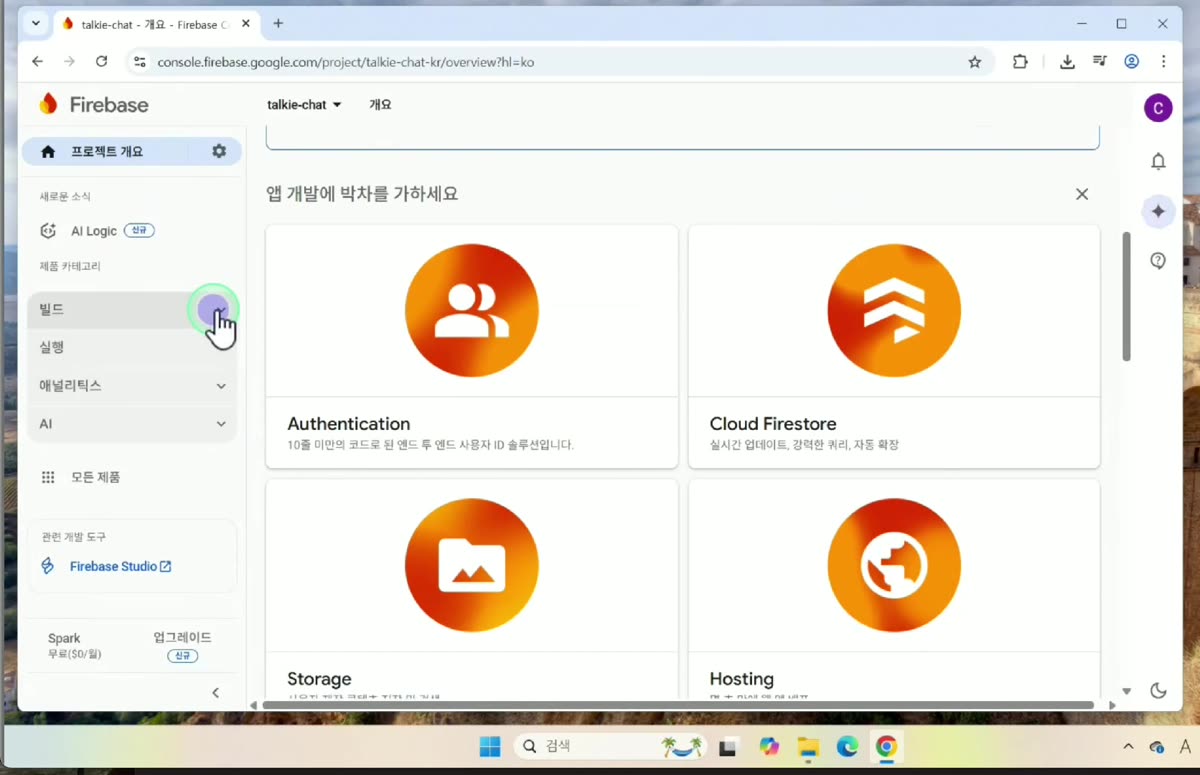Show hidden system tray icons
1200x775 pixels.
click(x=1128, y=747)
